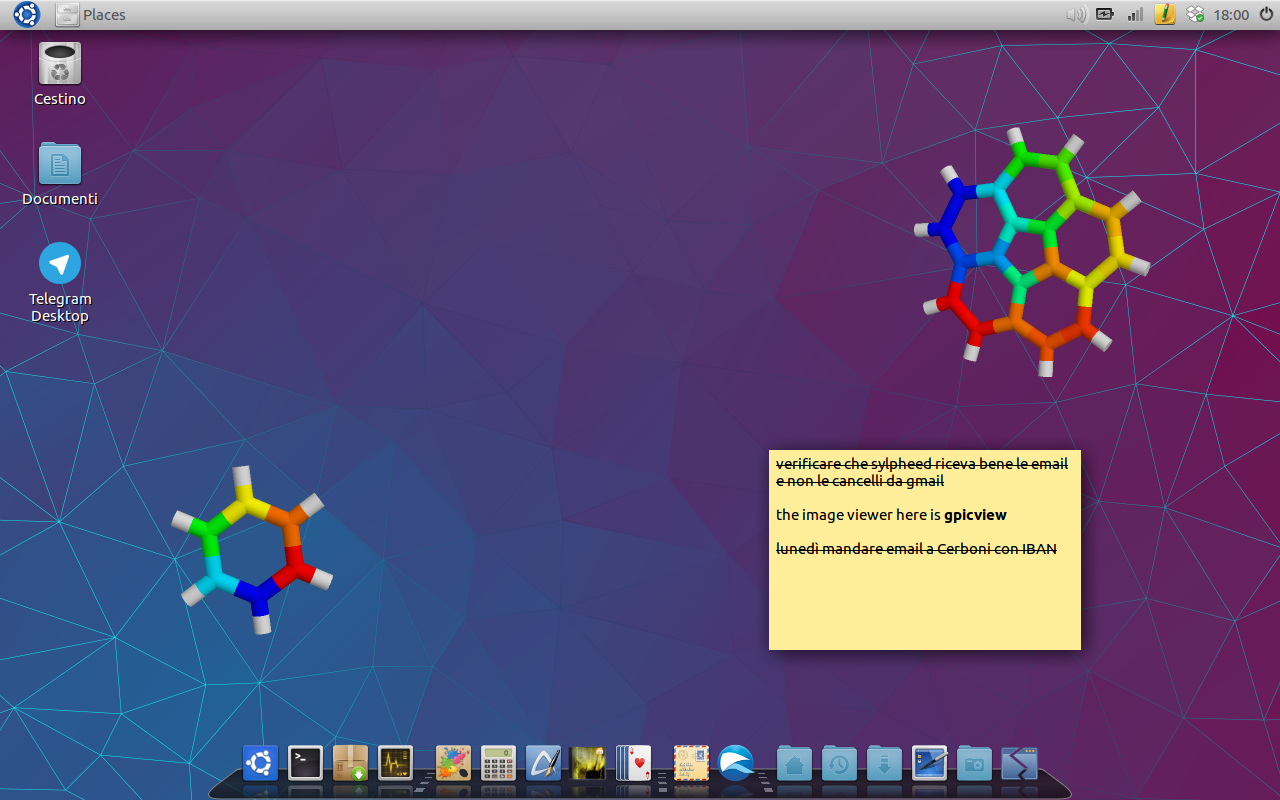Viewport: 1280px width, 800px height.
Task: Click the rightmost zigzag window dock icon
Action: point(1019,763)
